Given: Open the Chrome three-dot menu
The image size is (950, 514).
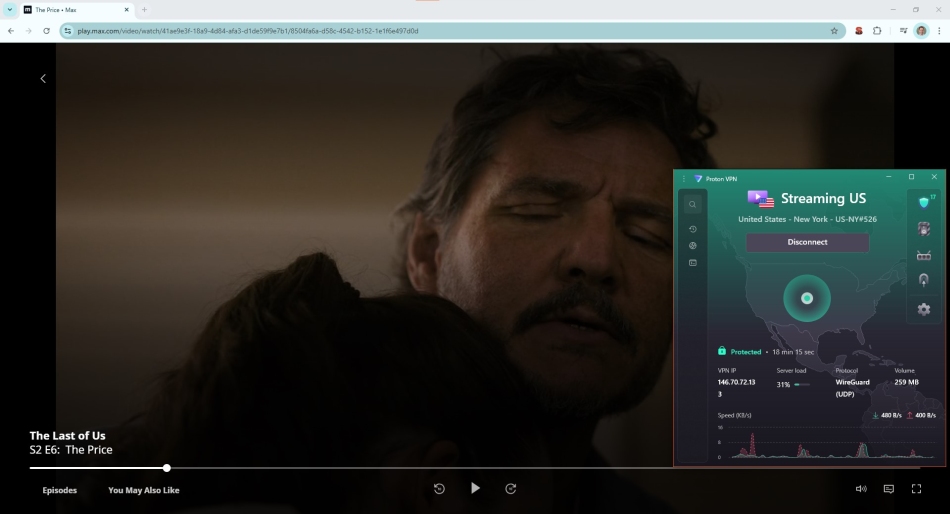Looking at the screenshot, I should coord(939,31).
